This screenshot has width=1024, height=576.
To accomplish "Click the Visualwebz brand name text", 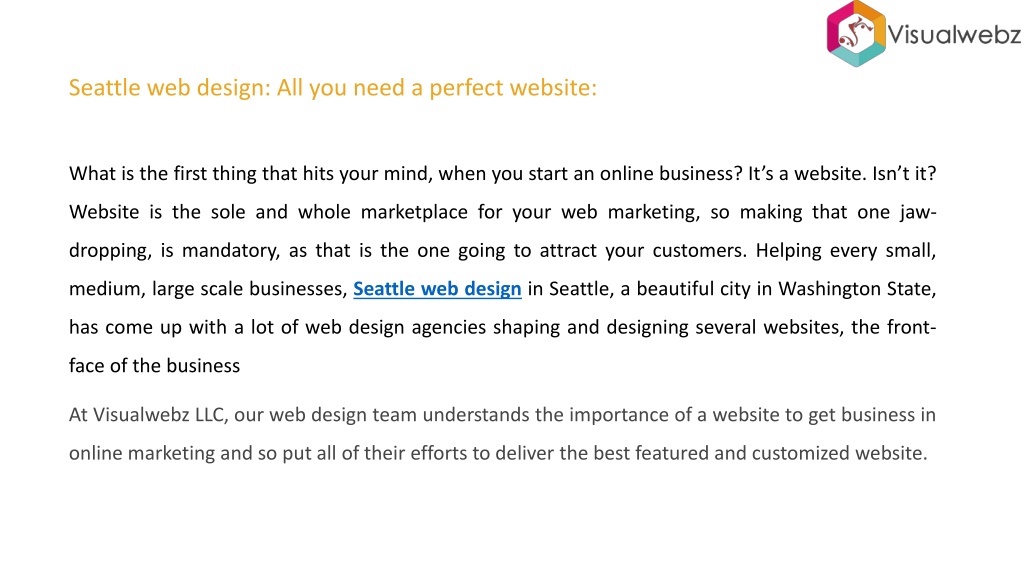I will coord(954,35).
